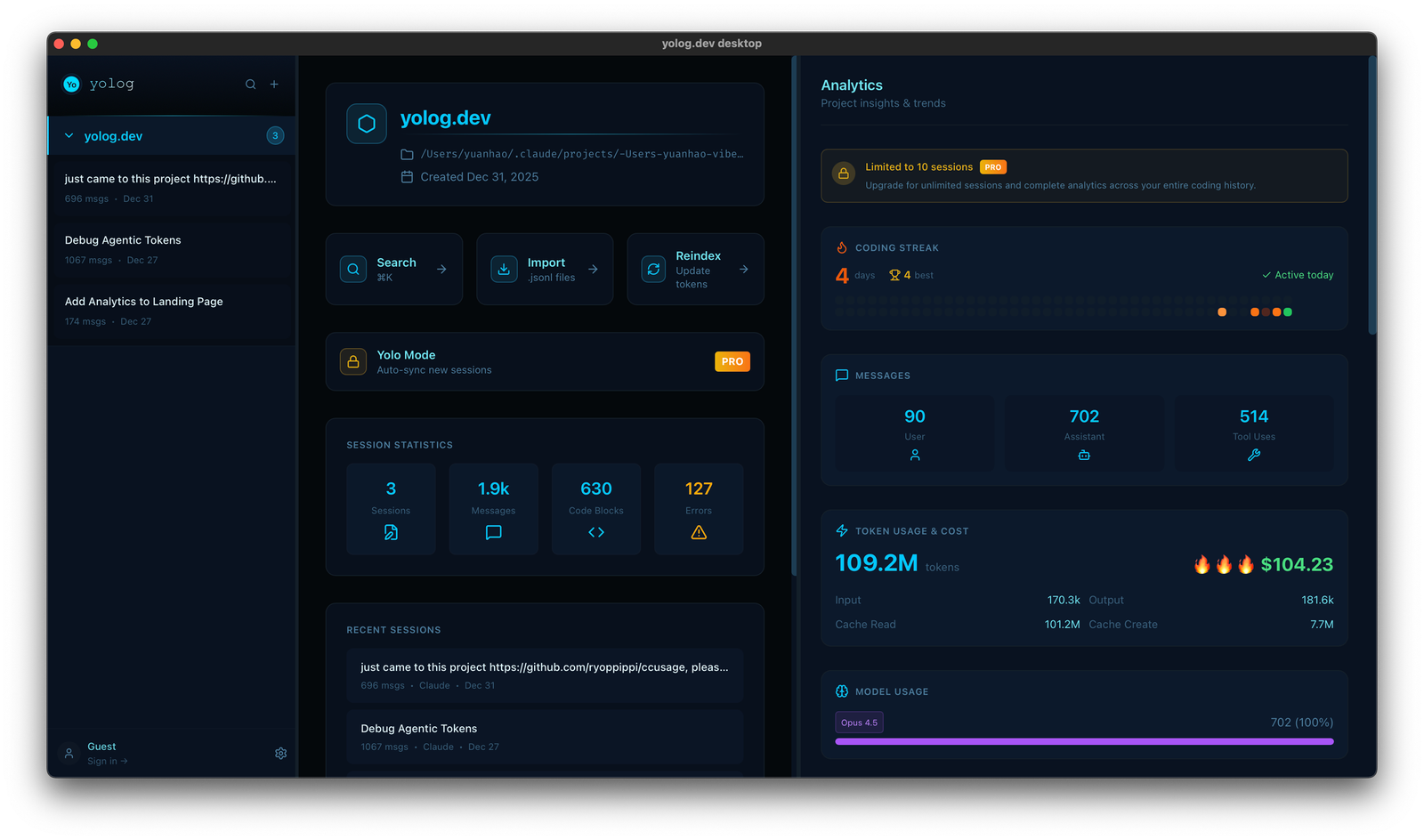Collapse the yolog.dev project group
This screenshot has height=840, width=1424.
69,135
